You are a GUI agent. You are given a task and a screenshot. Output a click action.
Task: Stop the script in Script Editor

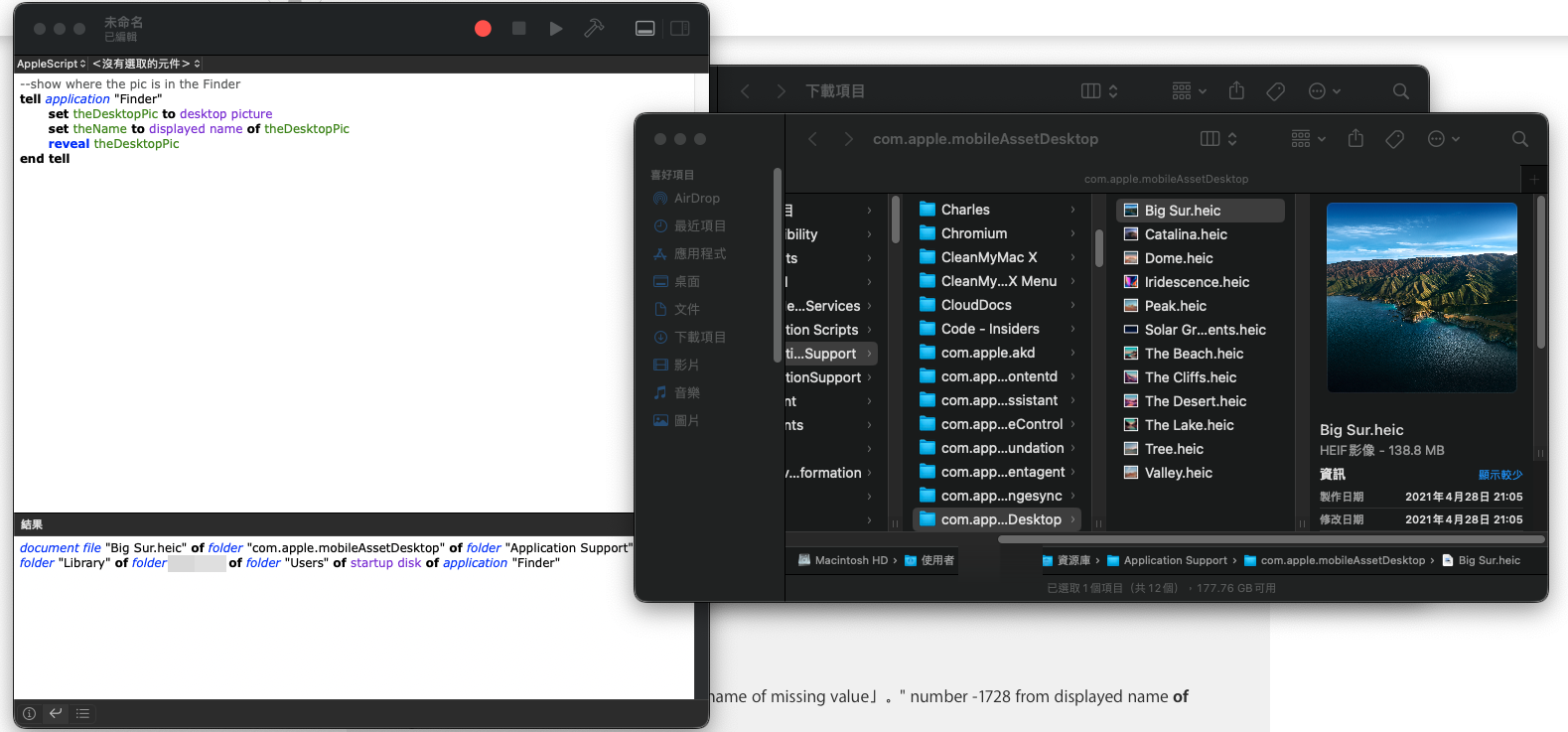[x=518, y=29]
